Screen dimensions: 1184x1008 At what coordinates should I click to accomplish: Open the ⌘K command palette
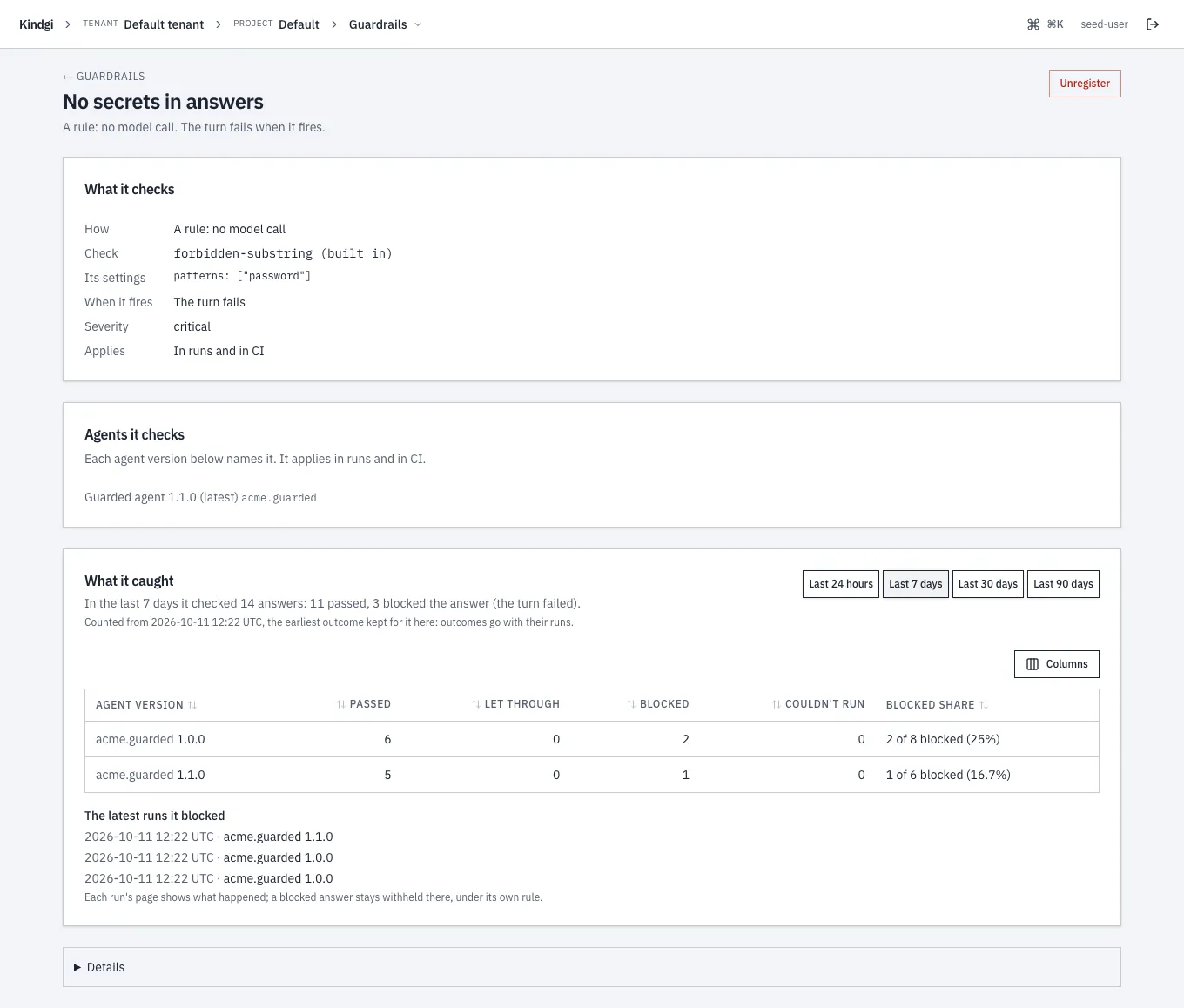[x=1045, y=24]
